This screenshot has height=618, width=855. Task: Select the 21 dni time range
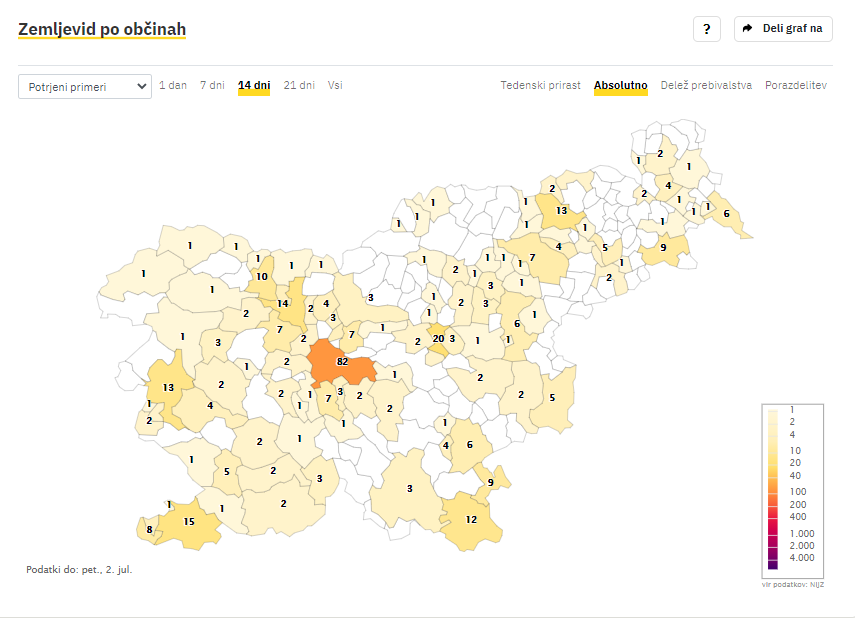tap(299, 86)
